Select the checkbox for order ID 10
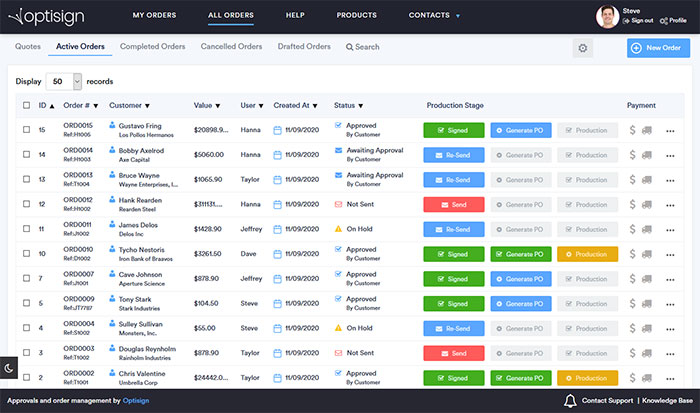700x413 pixels. [x=26, y=254]
